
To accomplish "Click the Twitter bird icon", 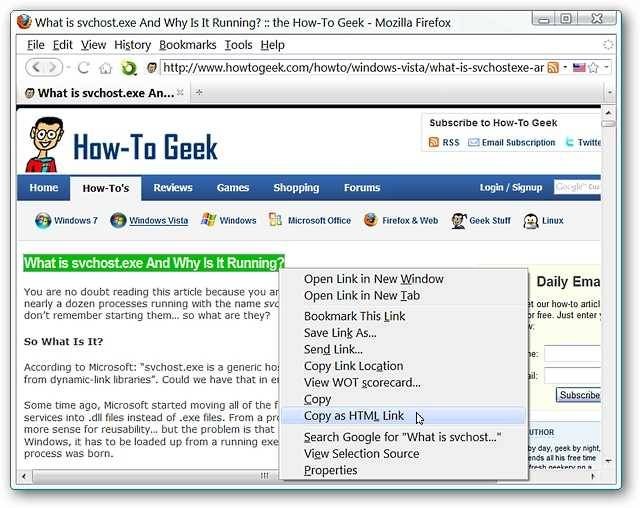I will click(x=569, y=142).
